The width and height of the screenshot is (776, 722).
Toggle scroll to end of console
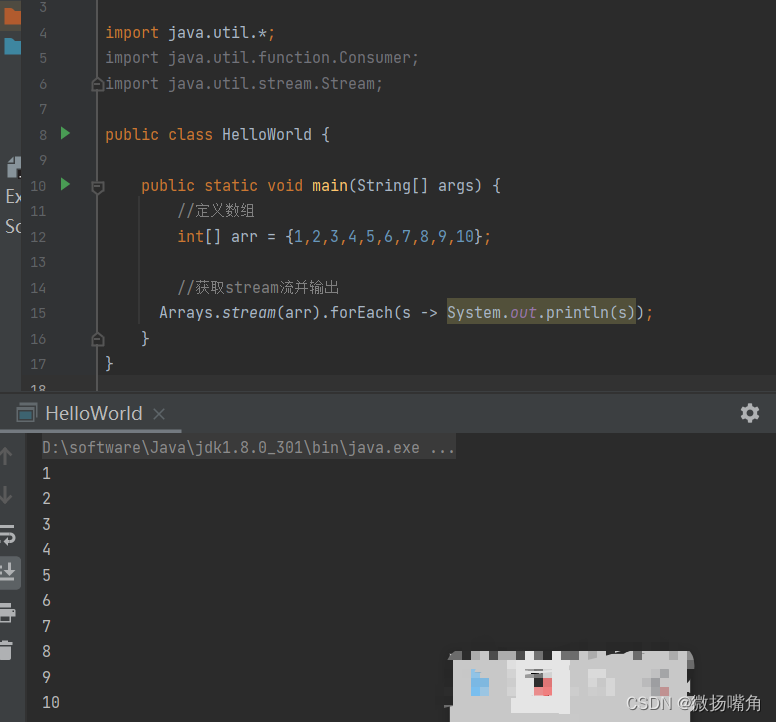coord(7,572)
